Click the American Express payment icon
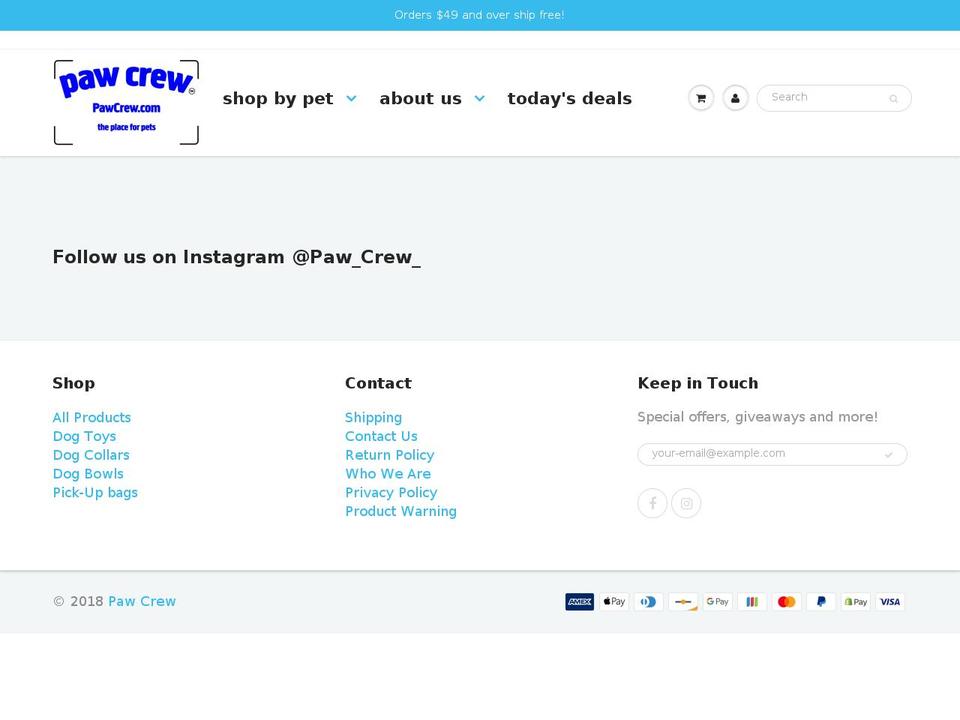This screenshot has width=960, height=720. [579, 602]
